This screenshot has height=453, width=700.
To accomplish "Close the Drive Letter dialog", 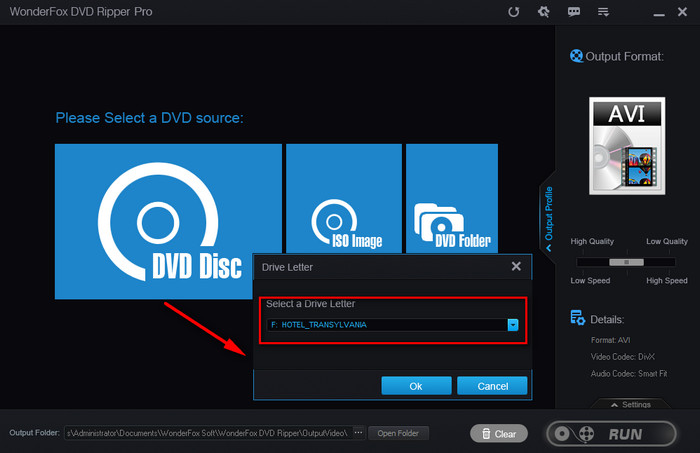I will [516, 266].
